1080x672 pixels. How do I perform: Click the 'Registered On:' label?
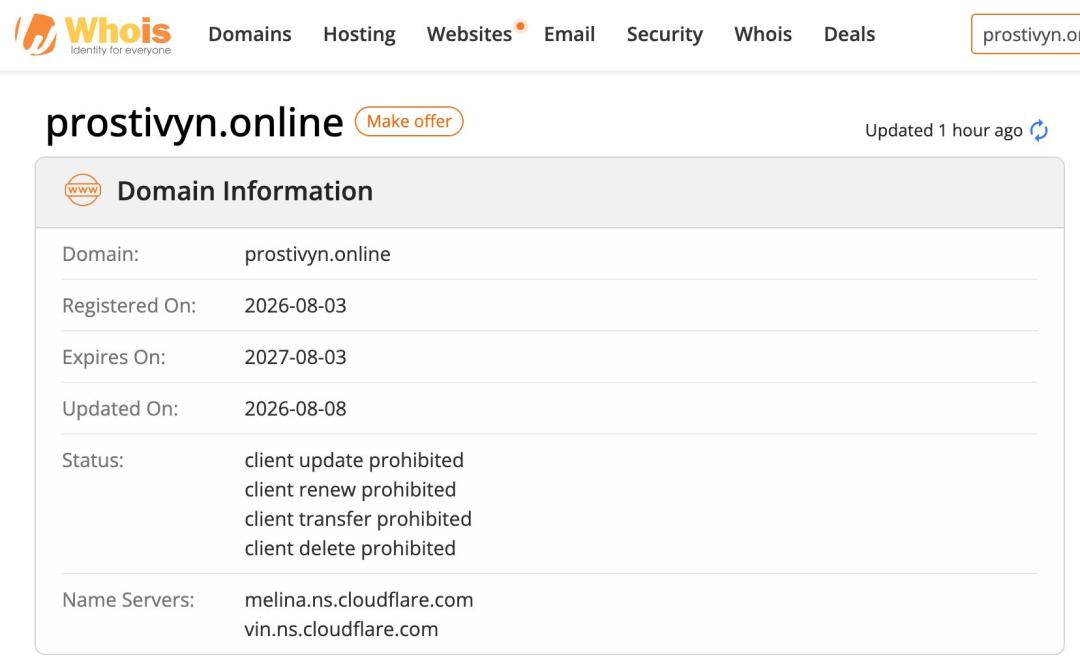(x=129, y=306)
